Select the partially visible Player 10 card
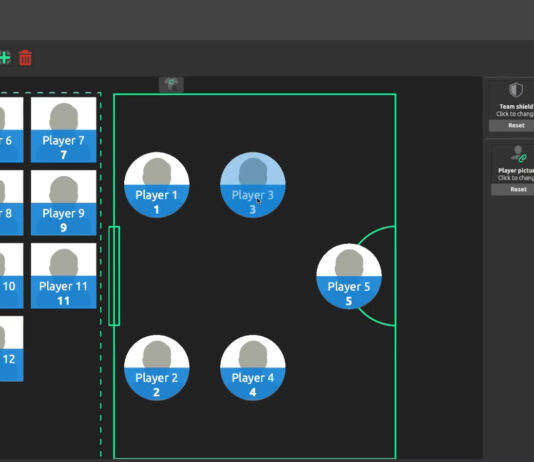534x462 pixels. point(12,276)
